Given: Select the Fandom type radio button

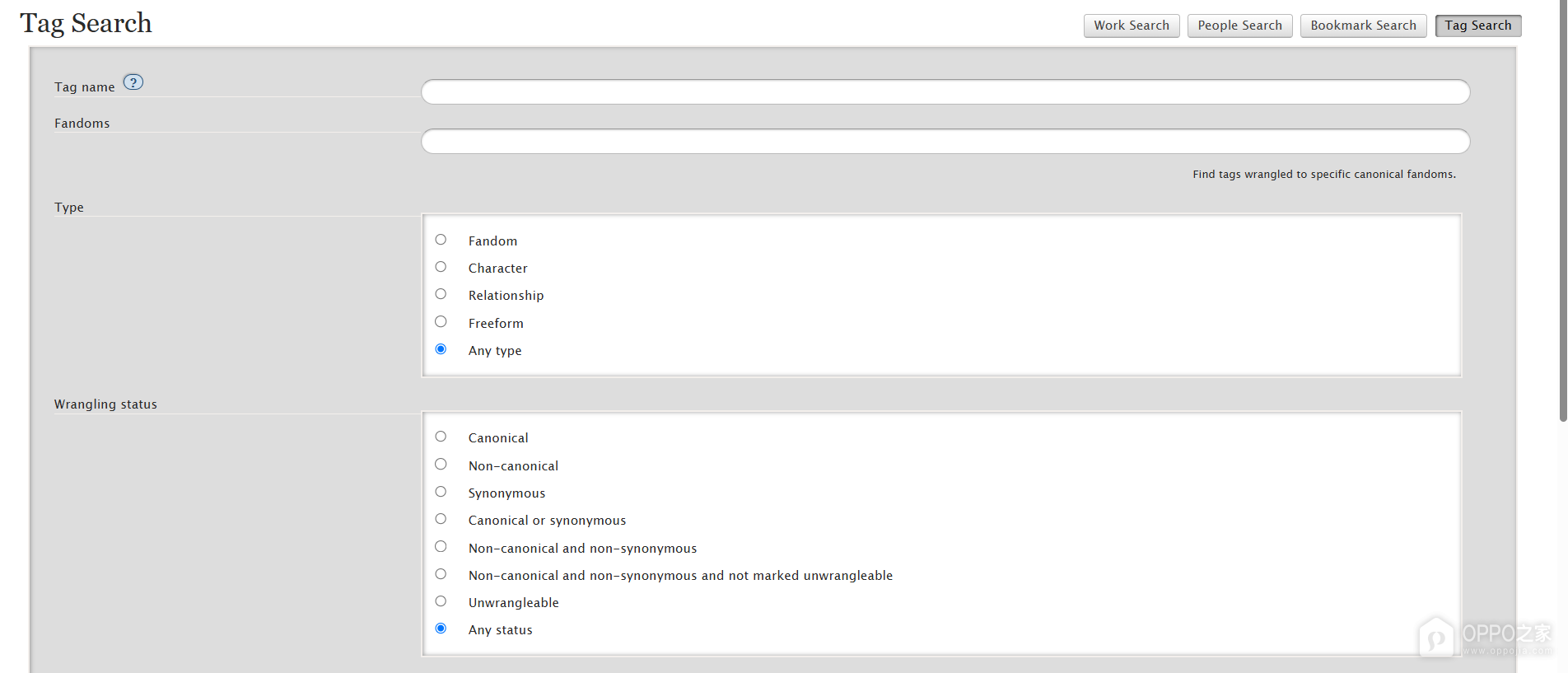Looking at the screenshot, I should click(x=441, y=240).
